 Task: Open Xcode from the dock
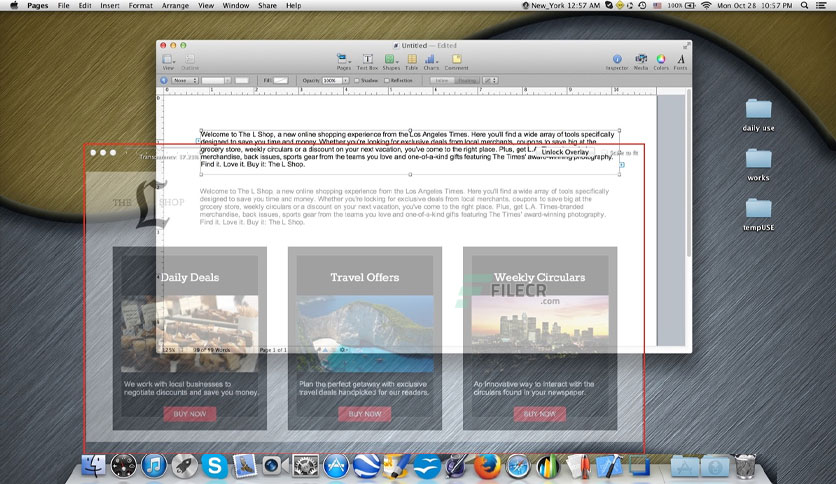609,466
